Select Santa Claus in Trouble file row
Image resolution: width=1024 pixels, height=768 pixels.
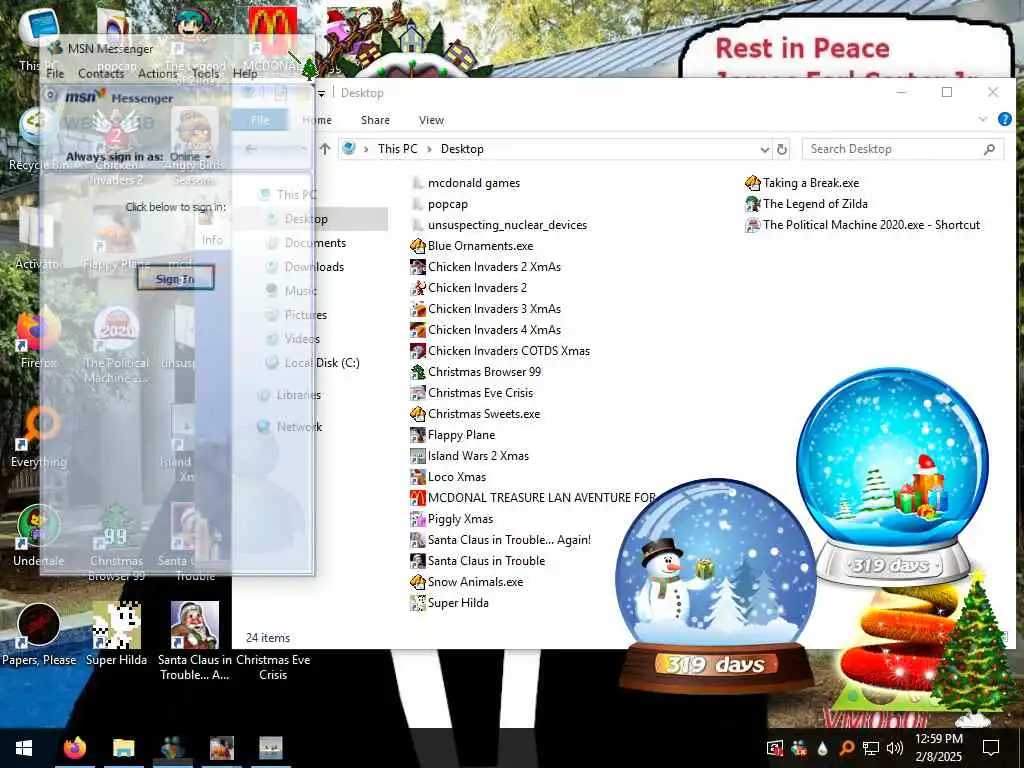478,561
